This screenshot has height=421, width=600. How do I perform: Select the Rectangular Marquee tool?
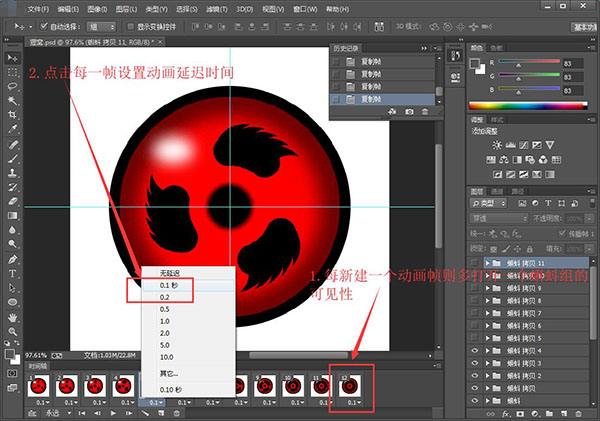pos(12,72)
